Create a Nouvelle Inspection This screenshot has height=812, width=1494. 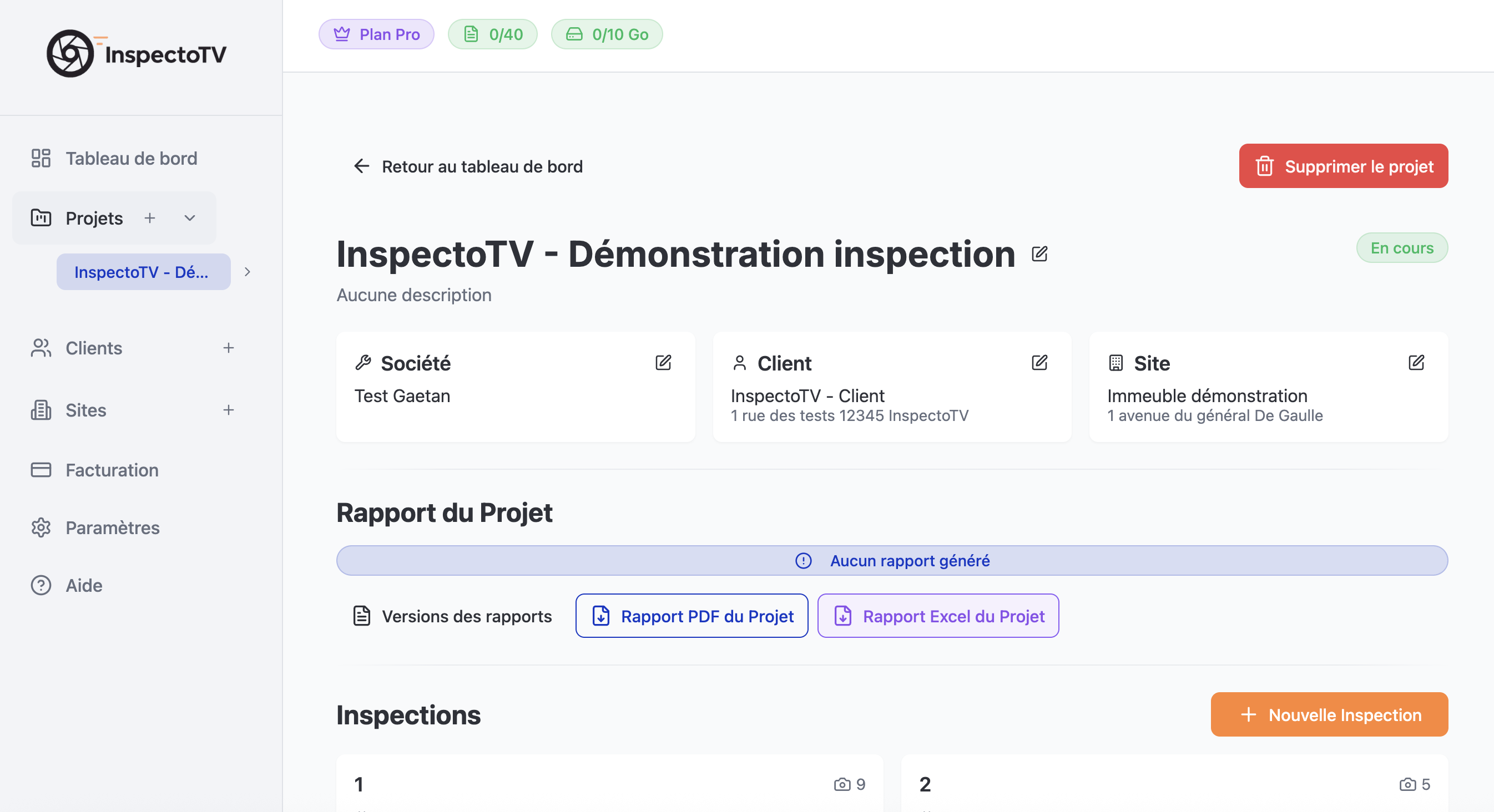[x=1329, y=714]
